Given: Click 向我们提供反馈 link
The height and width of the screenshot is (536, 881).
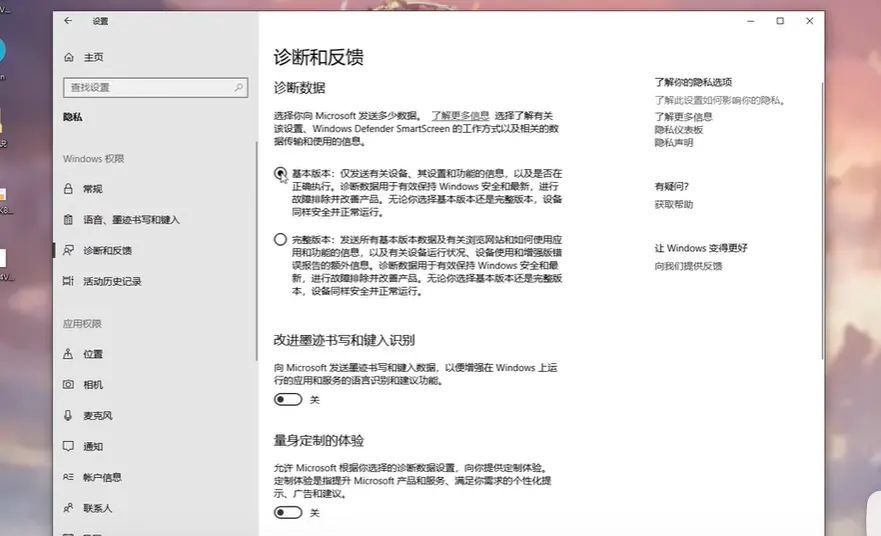Looking at the screenshot, I should point(688,266).
